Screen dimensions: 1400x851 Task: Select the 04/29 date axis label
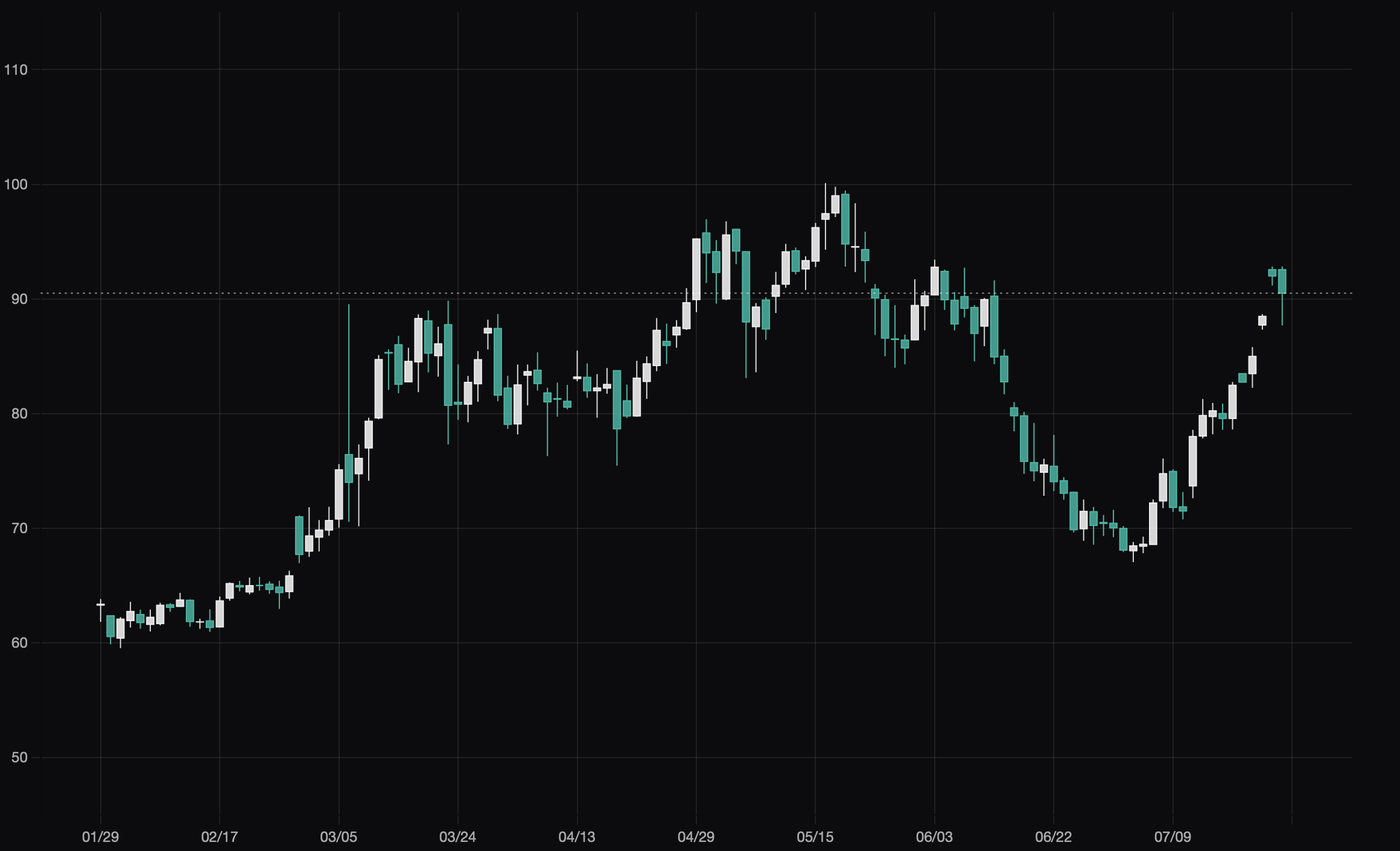pyautogui.click(x=696, y=837)
